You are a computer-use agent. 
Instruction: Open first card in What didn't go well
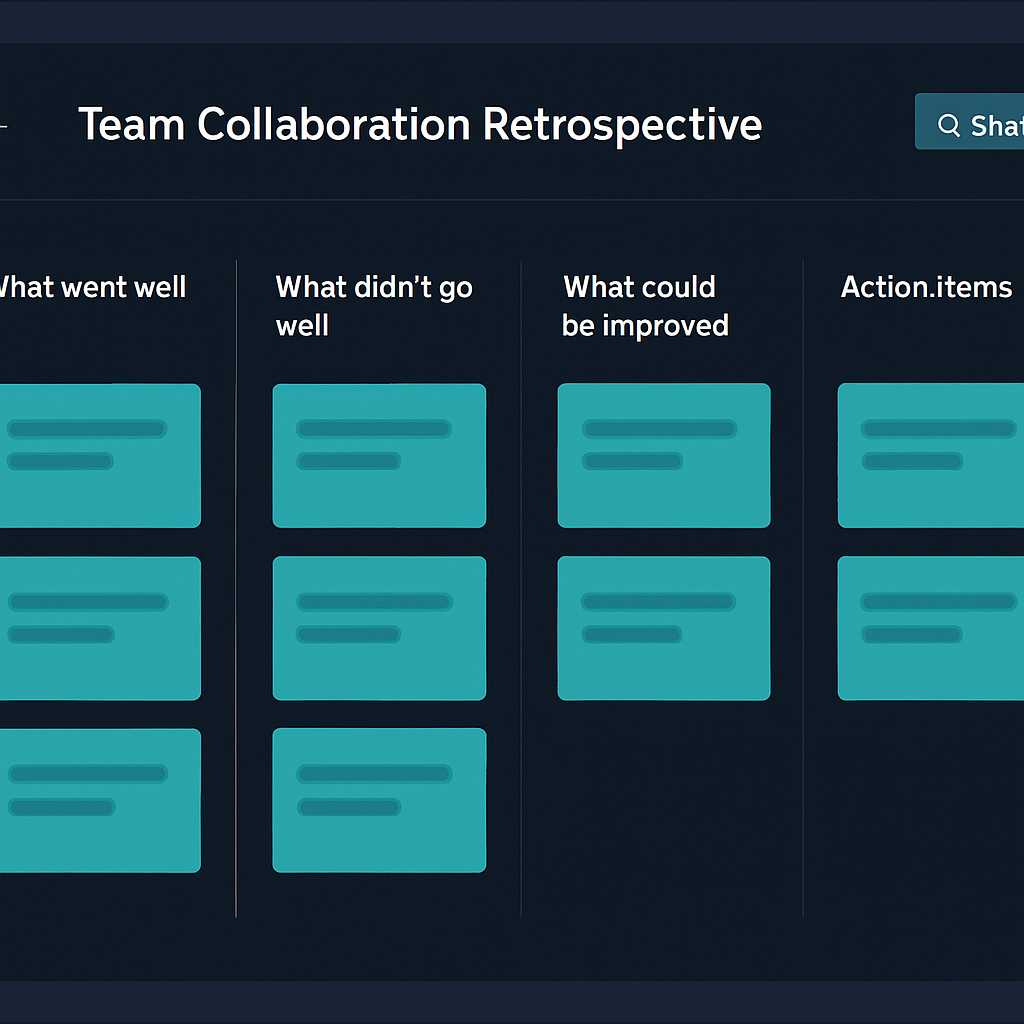click(x=379, y=456)
